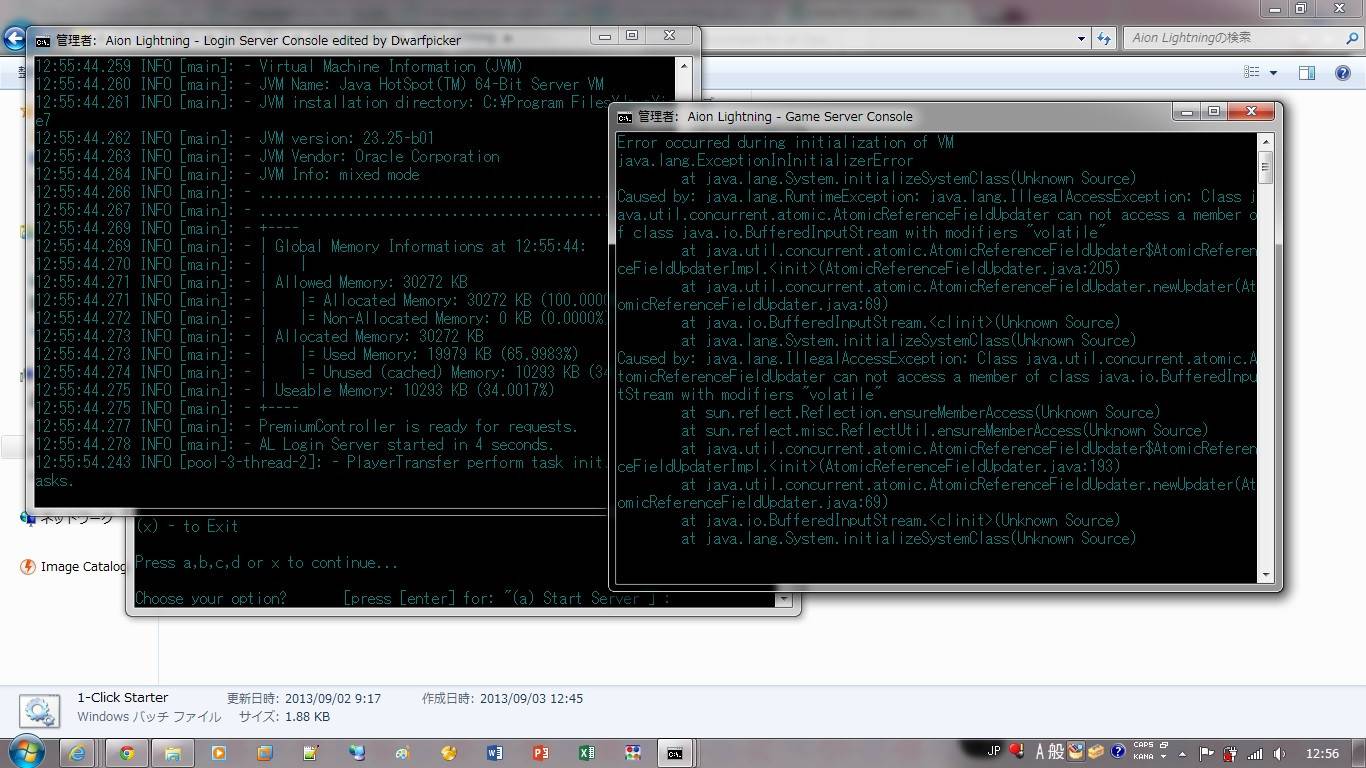This screenshot has width=1366, height=768.
Task: Click the JP input language indicator
Action: [993, 751]
